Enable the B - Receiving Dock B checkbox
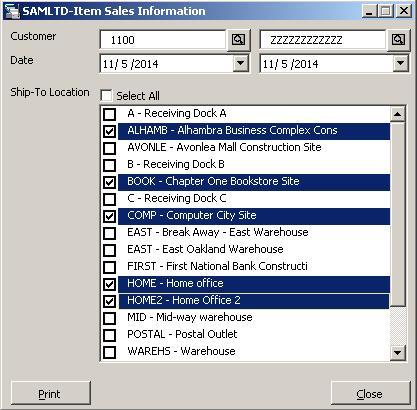The image size is (417, 410). click(x=109, y=165)
